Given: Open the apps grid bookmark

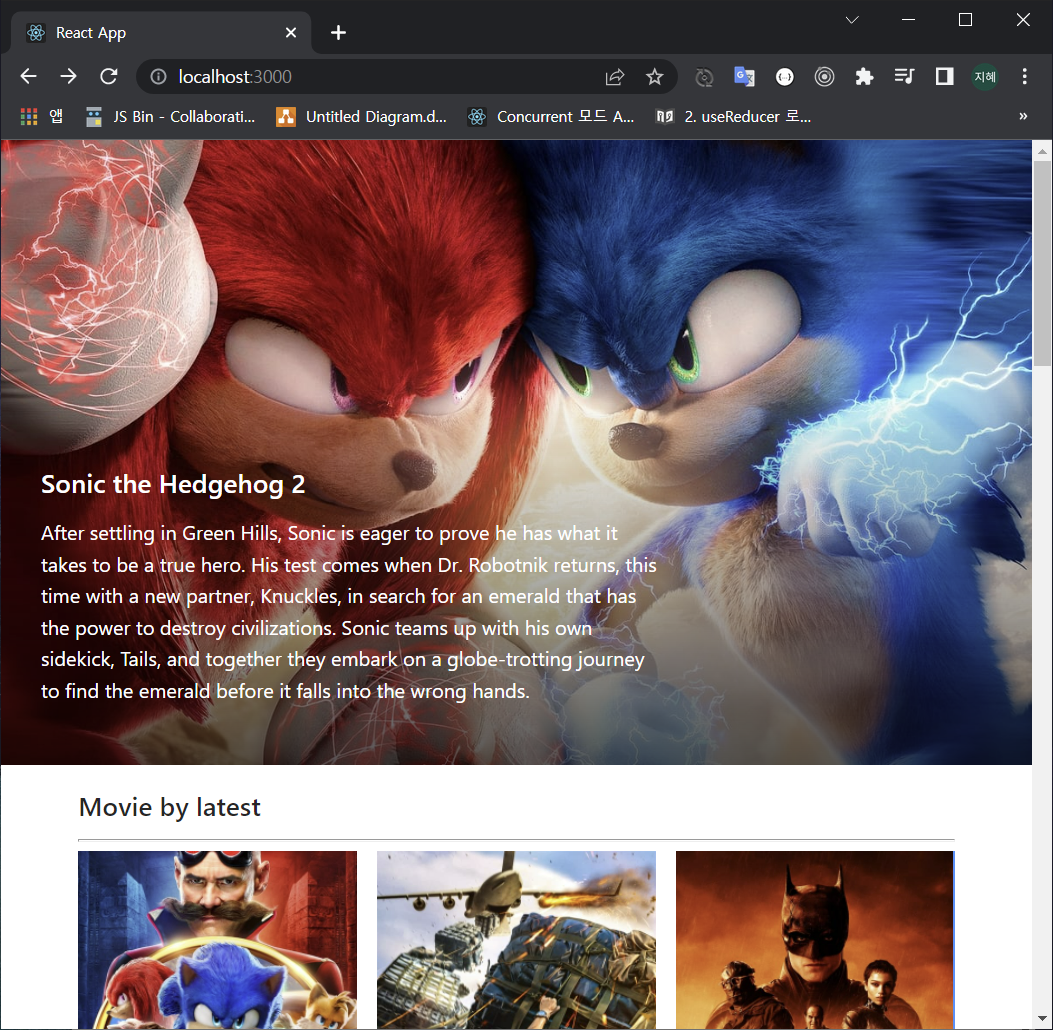Looking at the screenshot, I should (x=42, y=117).
